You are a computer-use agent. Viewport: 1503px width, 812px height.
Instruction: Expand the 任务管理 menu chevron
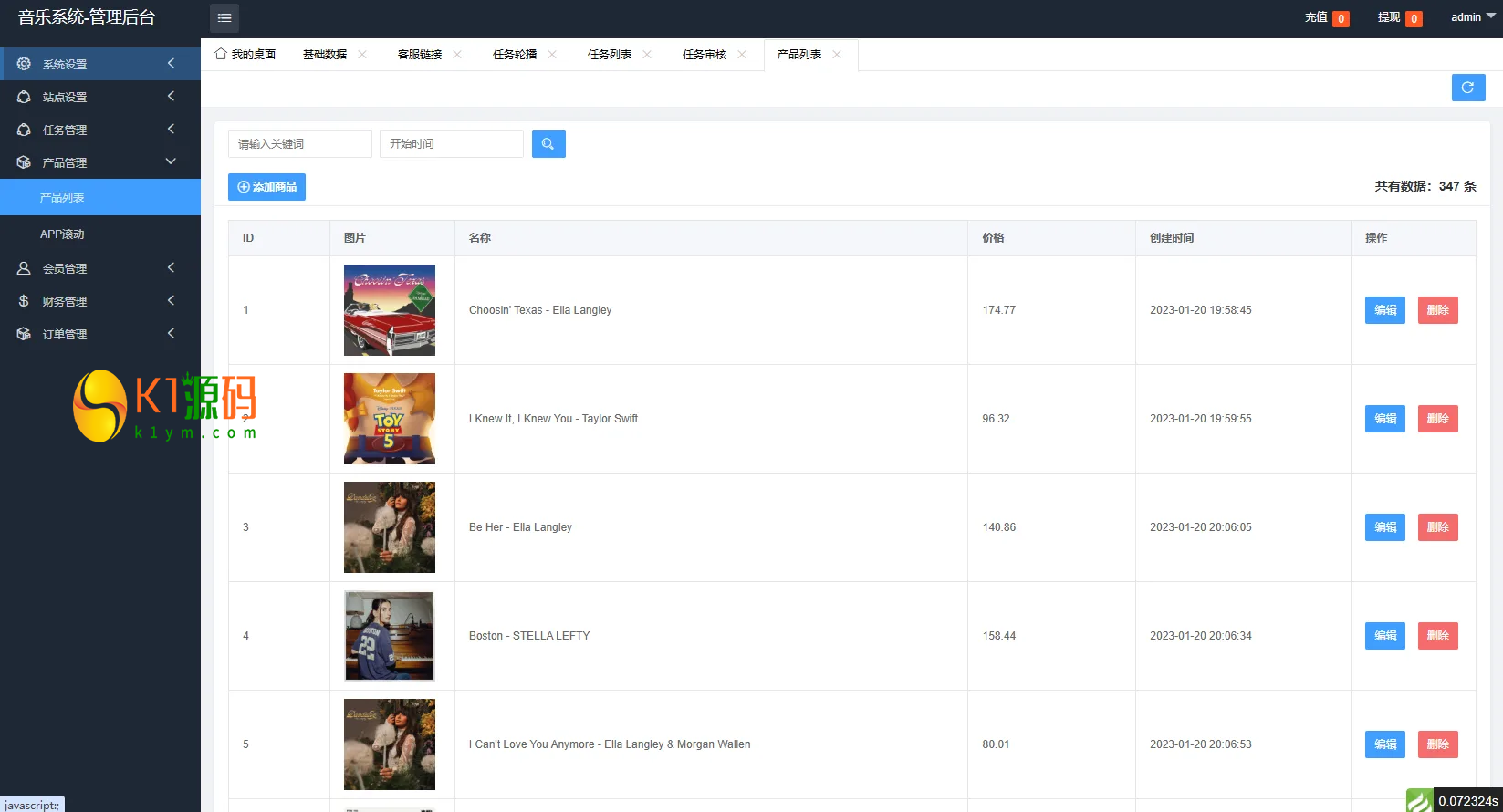click(171, 129)
